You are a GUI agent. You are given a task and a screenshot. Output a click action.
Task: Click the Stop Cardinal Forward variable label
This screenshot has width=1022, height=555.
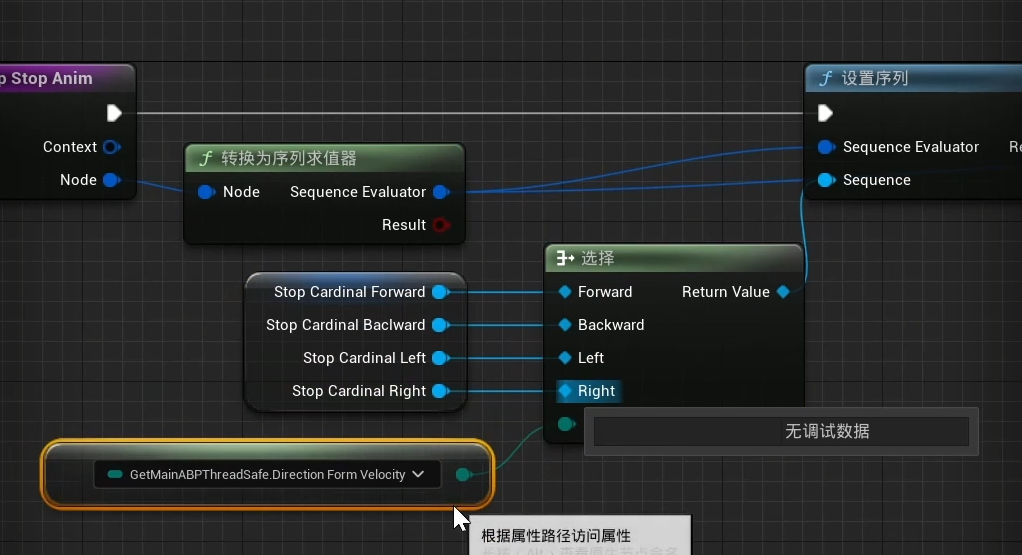tap(349, 292)
